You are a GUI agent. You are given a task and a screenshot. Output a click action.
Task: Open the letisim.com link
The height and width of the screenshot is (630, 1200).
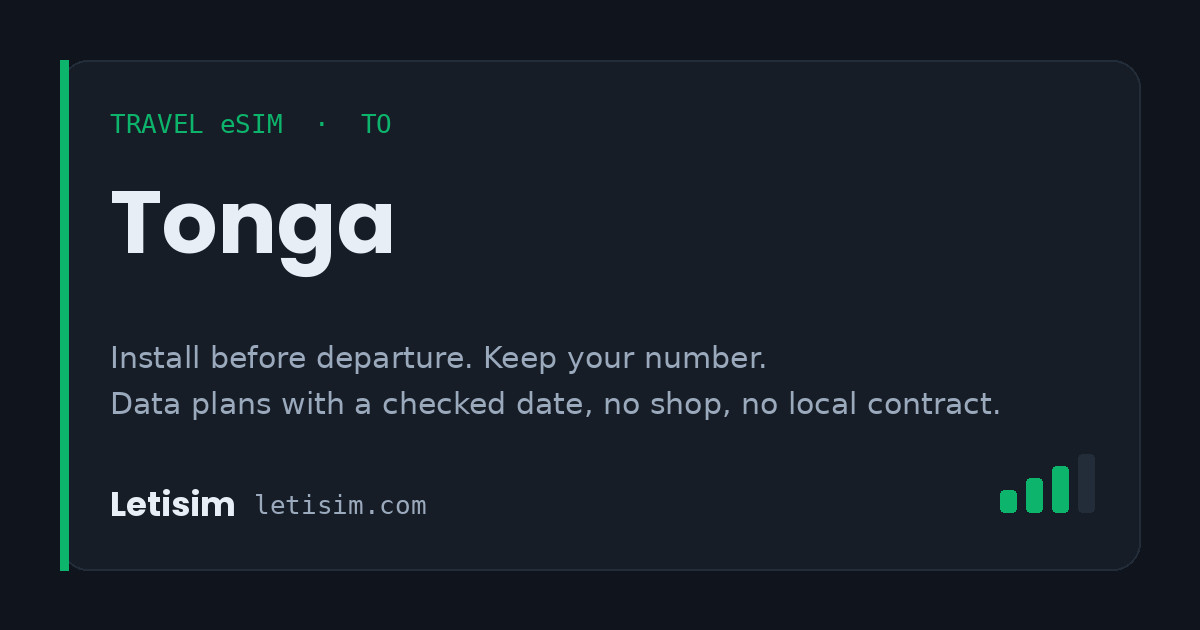coord(340,506)
